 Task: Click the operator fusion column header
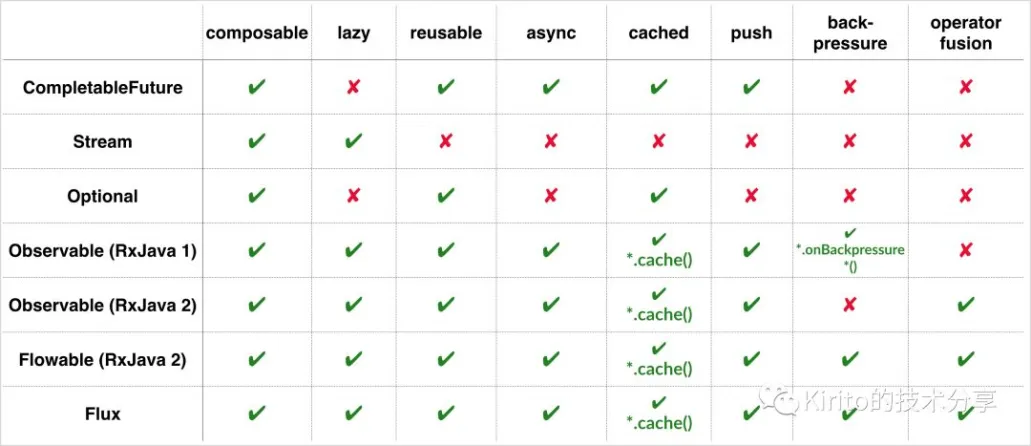pos(965,34)
